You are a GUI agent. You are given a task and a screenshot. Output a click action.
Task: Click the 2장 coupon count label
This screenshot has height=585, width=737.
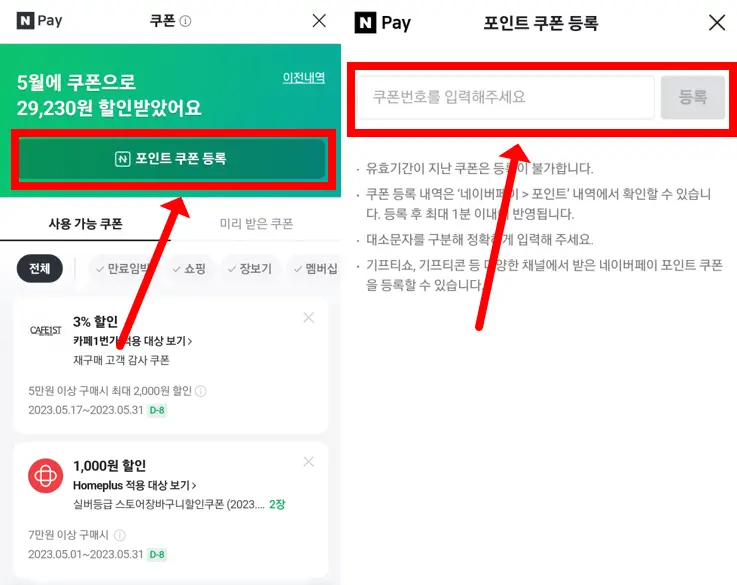pyautogui.click(x=277, y=504)
